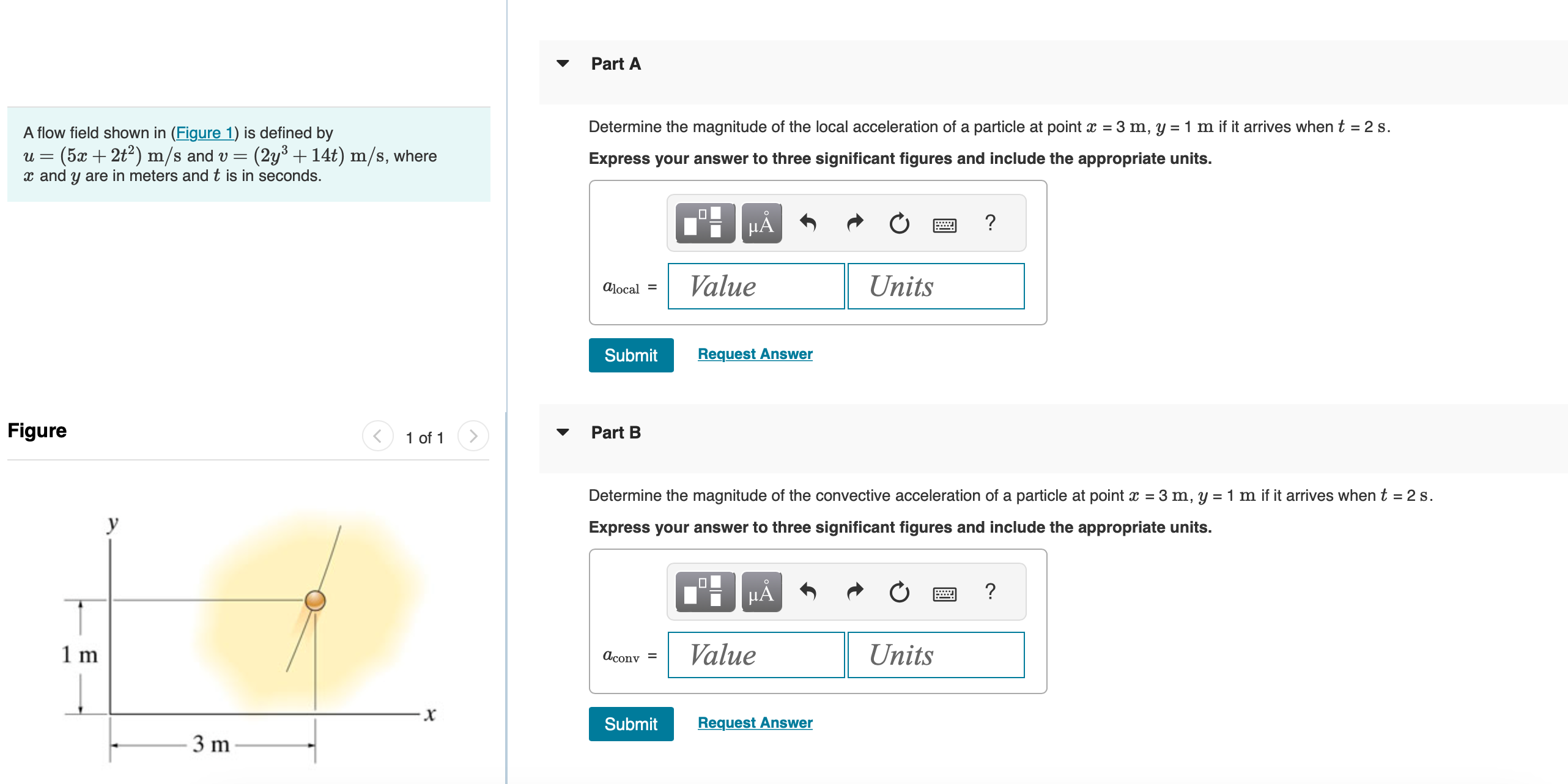
Task: Open Request Answer for Part A
Action: [755, 353]
